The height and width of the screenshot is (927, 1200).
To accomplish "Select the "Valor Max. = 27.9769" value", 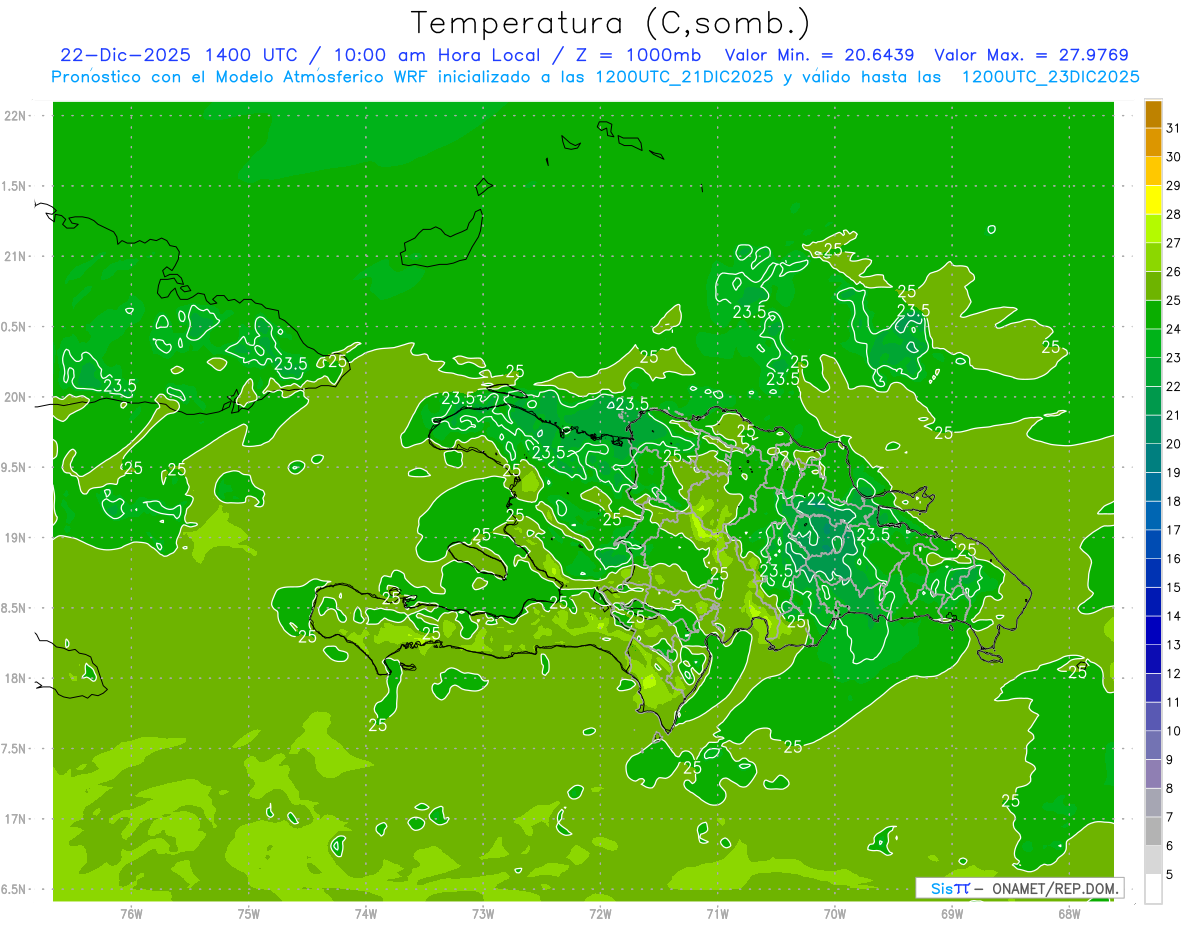I will coord(1031,55).
